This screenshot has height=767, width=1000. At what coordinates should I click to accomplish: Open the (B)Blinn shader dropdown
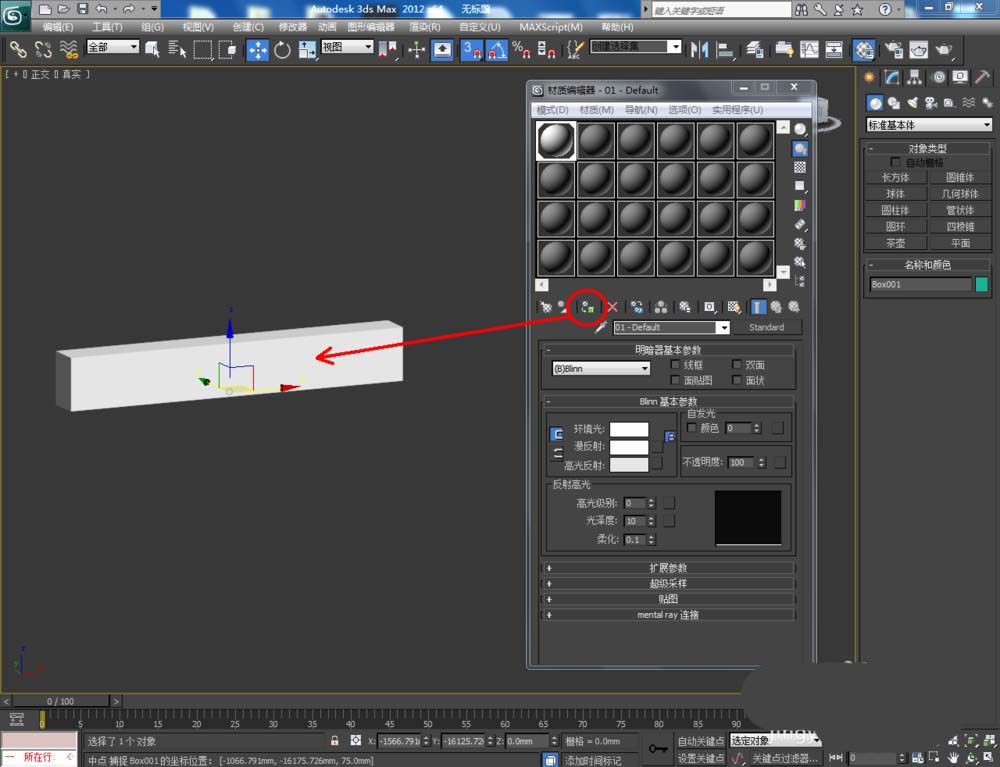601,369
